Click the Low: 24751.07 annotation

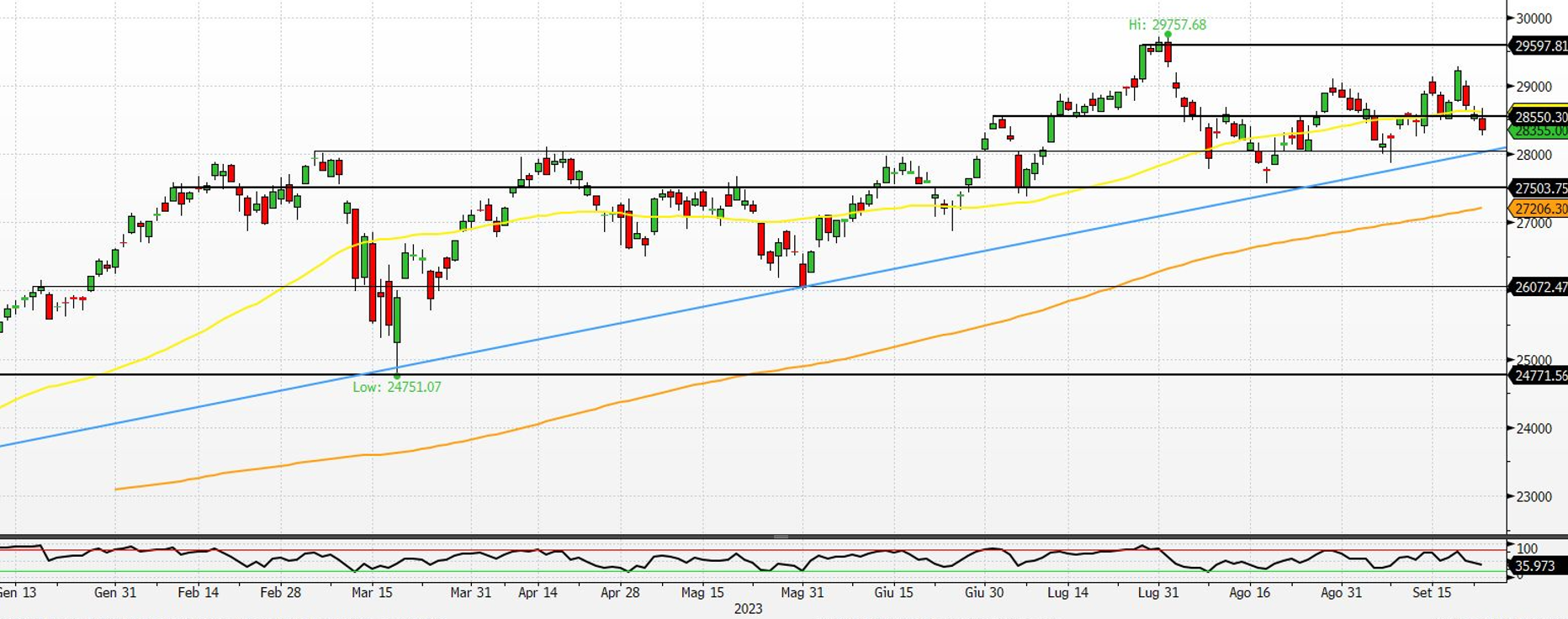(396, 387)
